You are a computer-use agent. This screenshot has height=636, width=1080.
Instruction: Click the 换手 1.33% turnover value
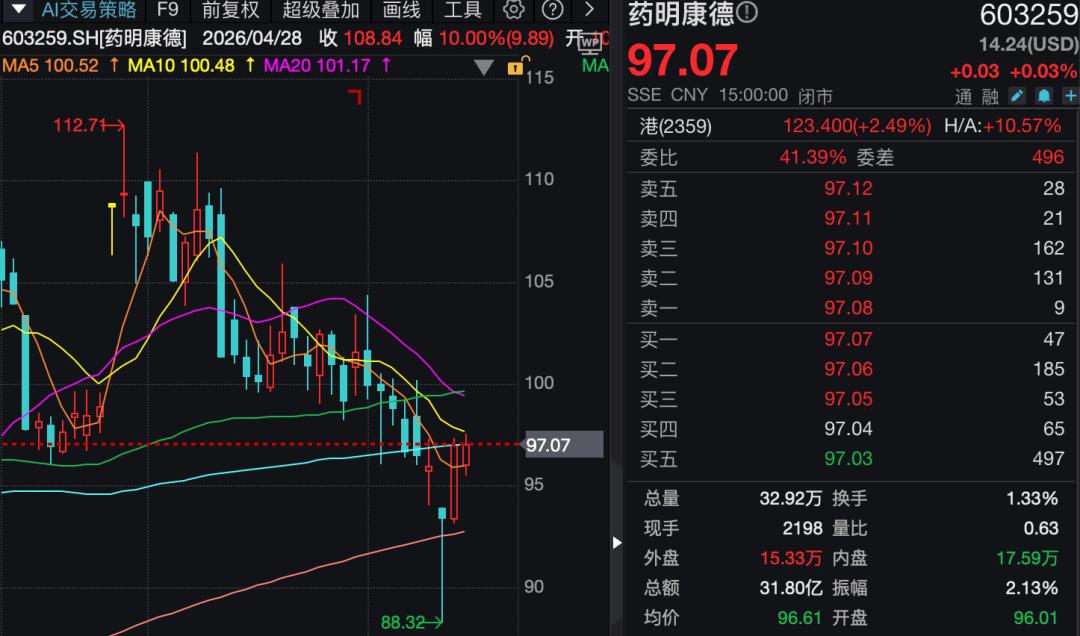[1032, 499]
